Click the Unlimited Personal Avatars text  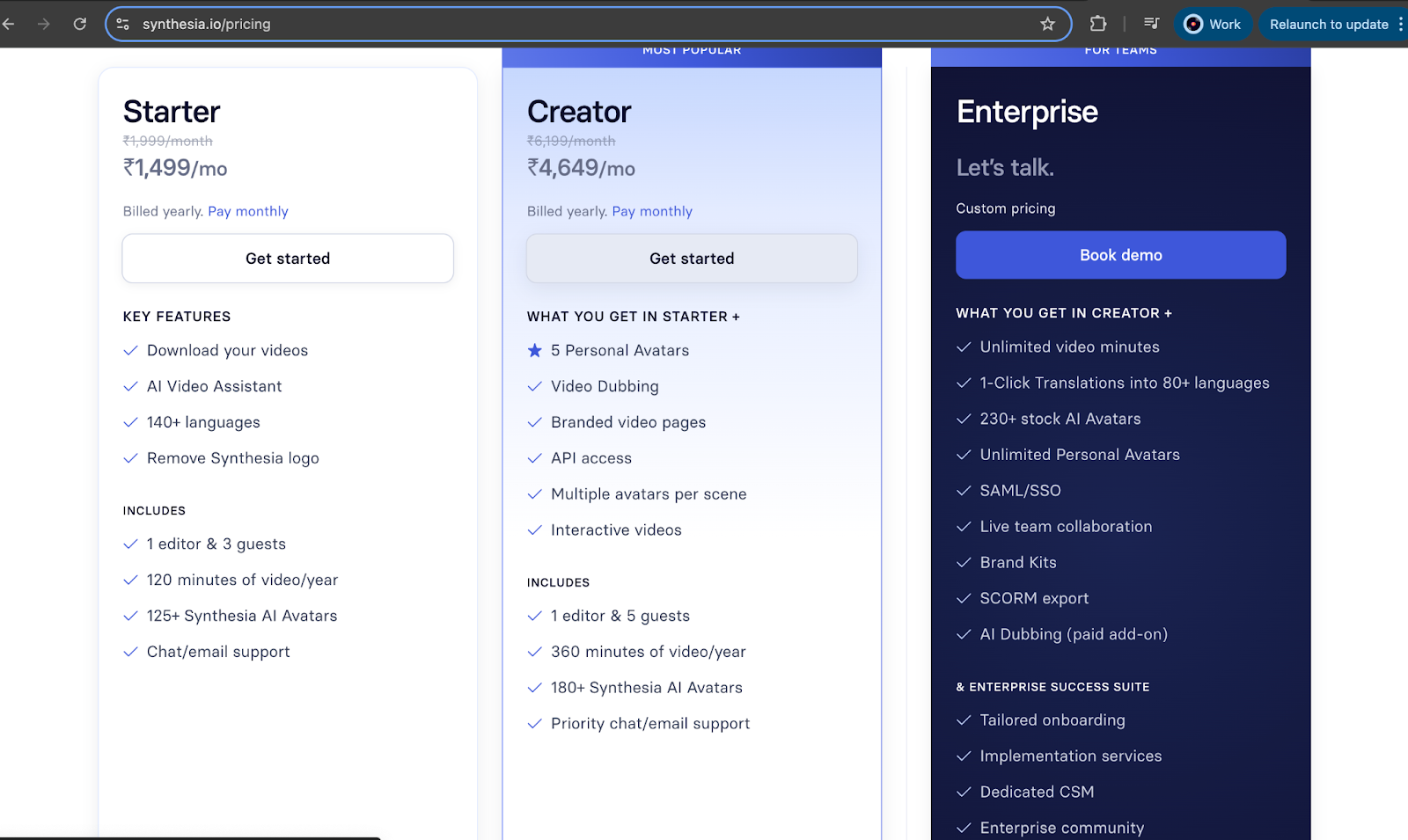coord(1080,455)
